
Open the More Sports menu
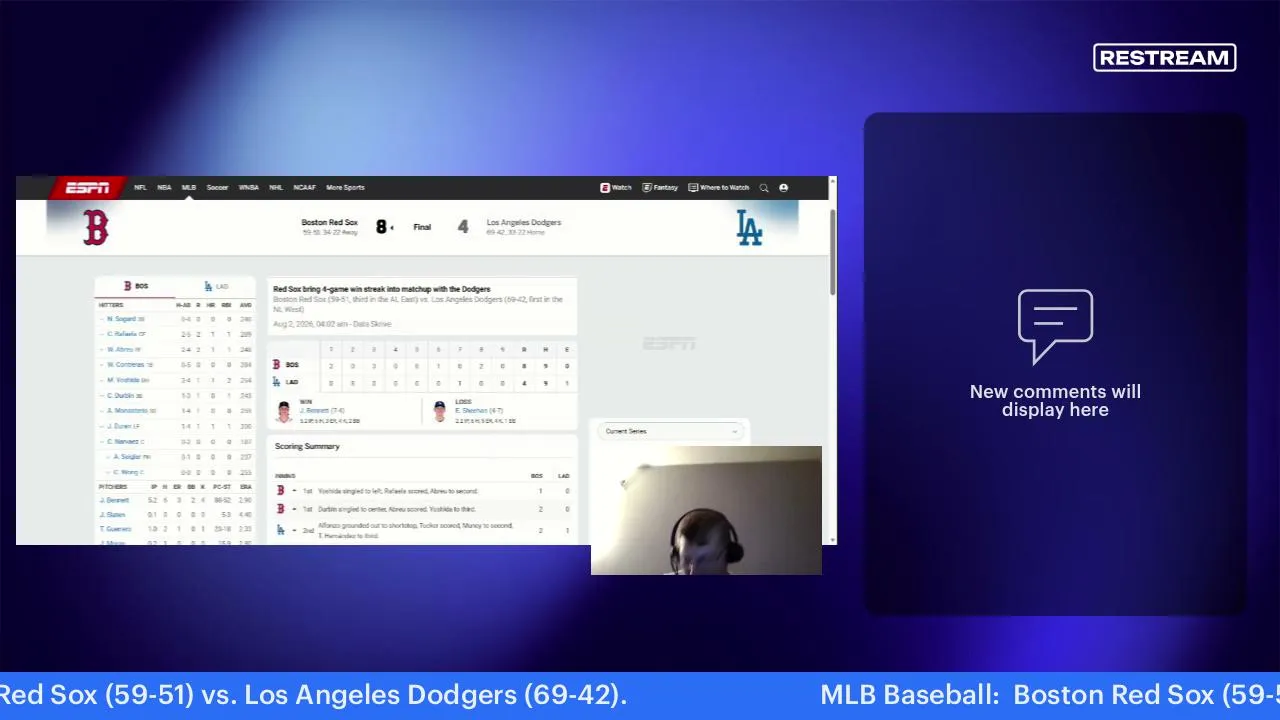[x=345, y=188]
